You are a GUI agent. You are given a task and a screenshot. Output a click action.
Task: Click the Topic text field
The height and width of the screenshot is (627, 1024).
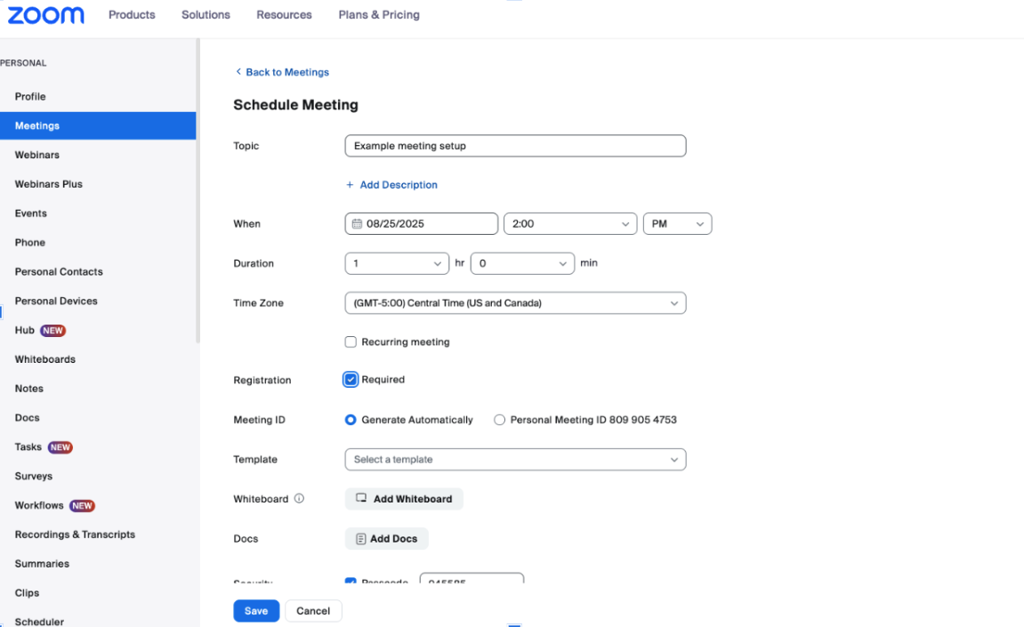515,146
